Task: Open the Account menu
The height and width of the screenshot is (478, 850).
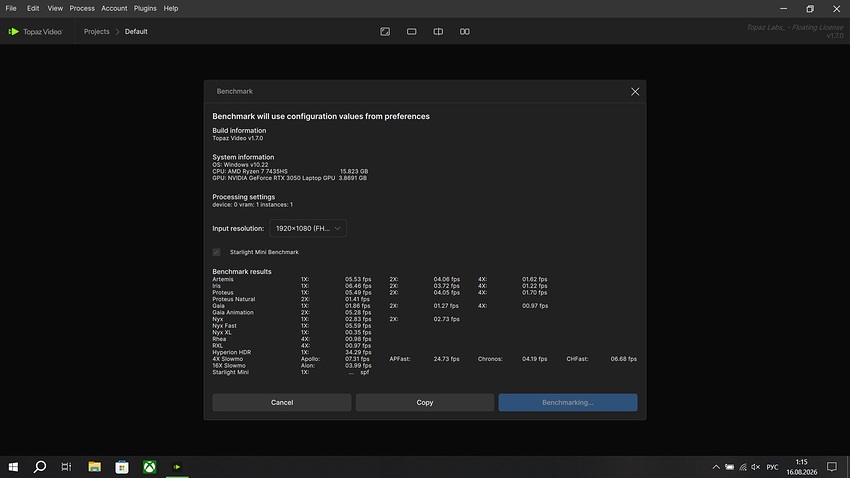Action: (114, 8)
